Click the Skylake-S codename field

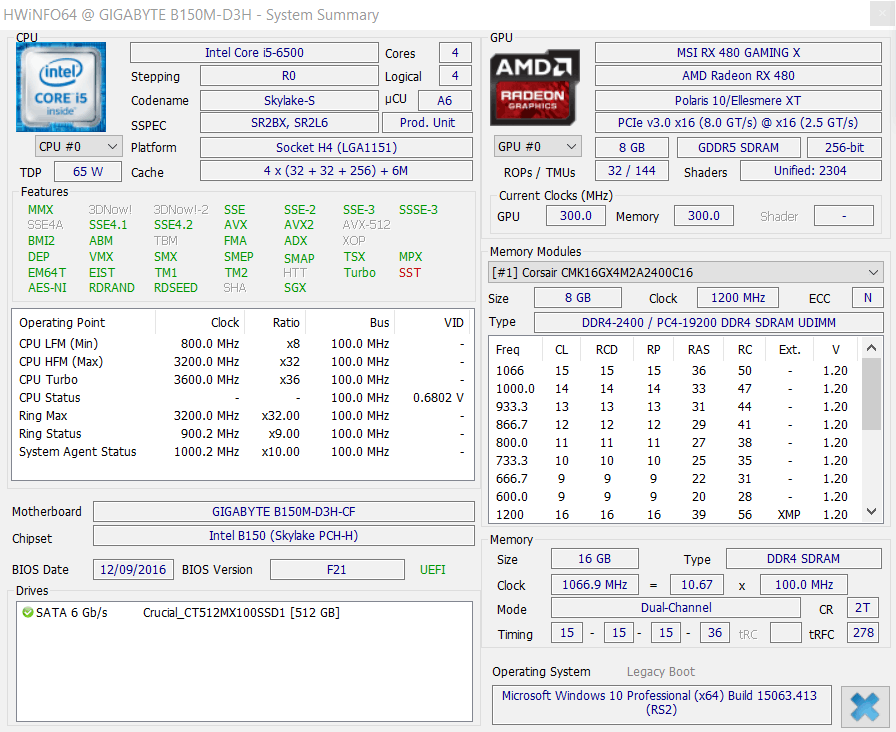point(289,101)
